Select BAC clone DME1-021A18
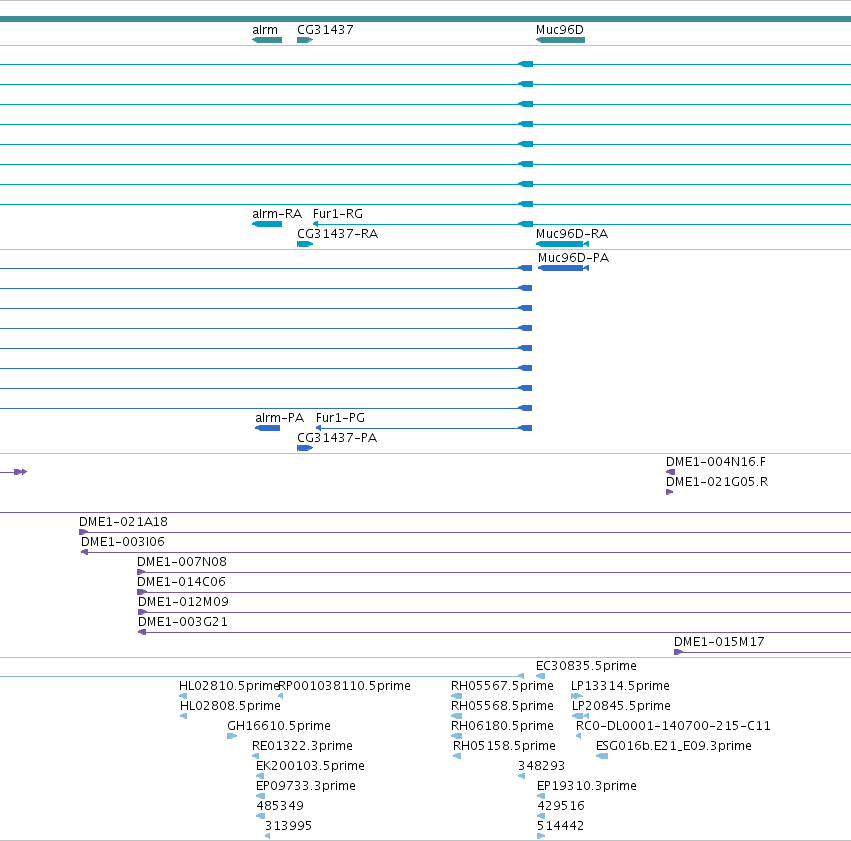851x841 pixels. (x=465, y=532)
